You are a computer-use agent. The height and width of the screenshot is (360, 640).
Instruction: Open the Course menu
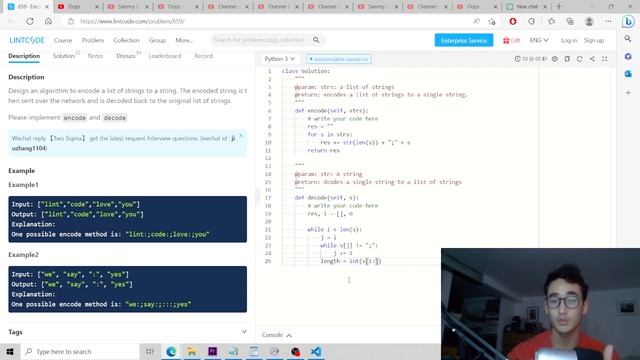(63, 40)
